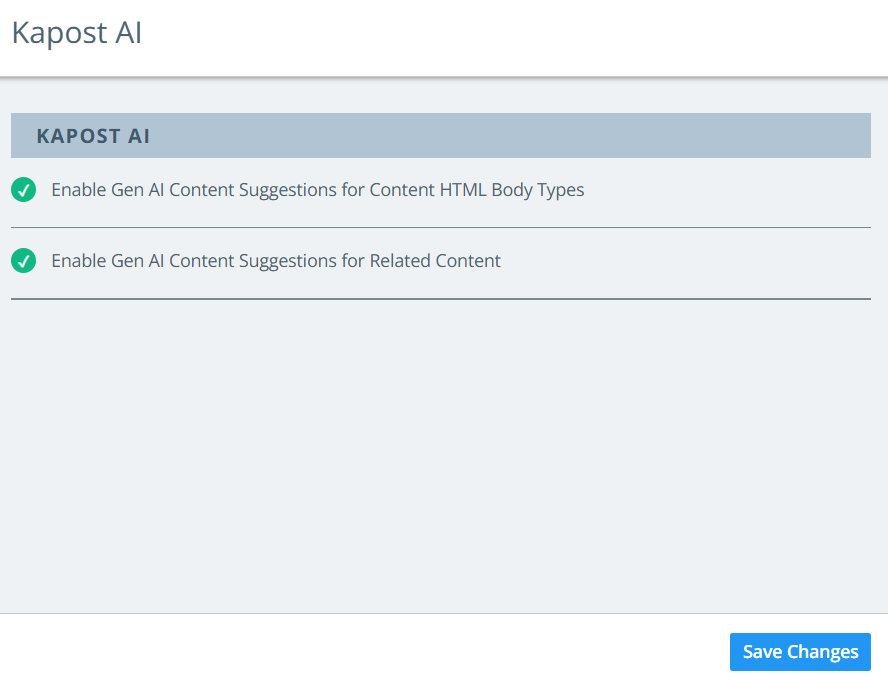Click the empty settings area below Related Content

click(x=440, y=450)
